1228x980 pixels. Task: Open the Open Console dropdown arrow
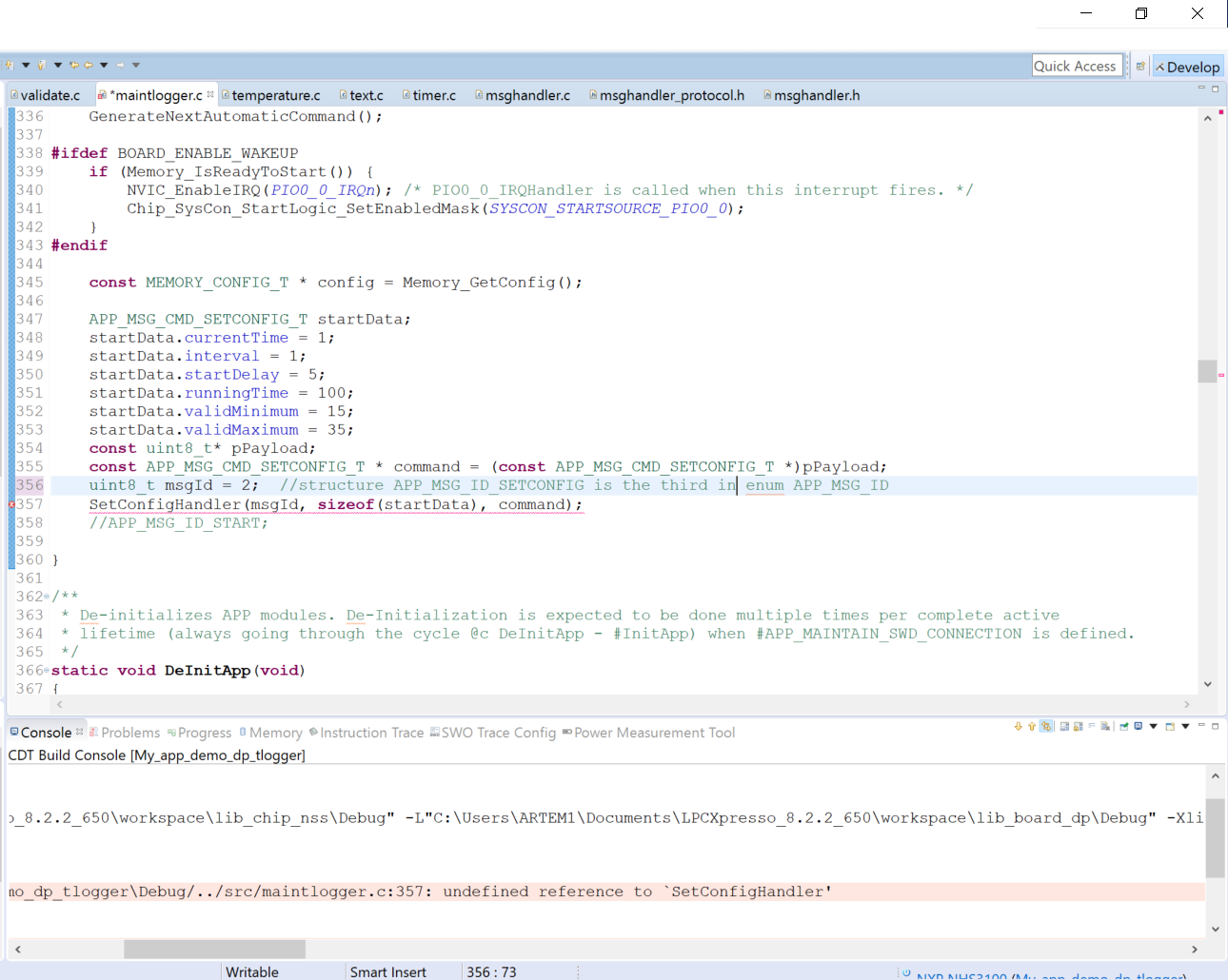point(1184,731)
